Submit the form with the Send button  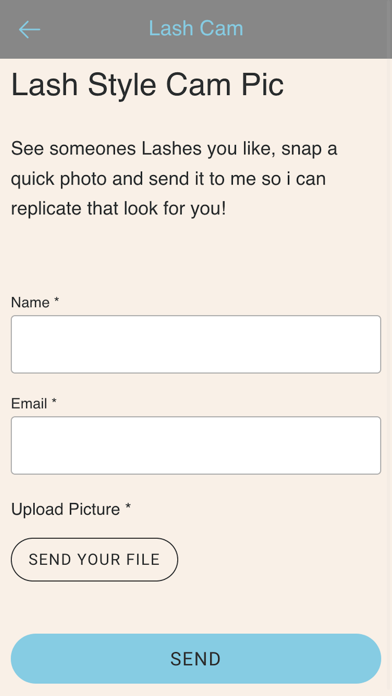click(x=196, y=659)
